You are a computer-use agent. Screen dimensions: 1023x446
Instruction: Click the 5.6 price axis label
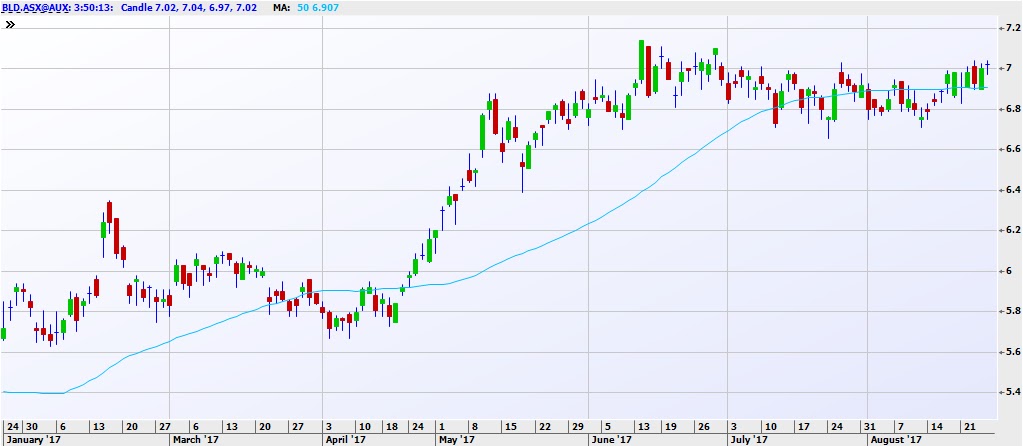click(1013, 352)
